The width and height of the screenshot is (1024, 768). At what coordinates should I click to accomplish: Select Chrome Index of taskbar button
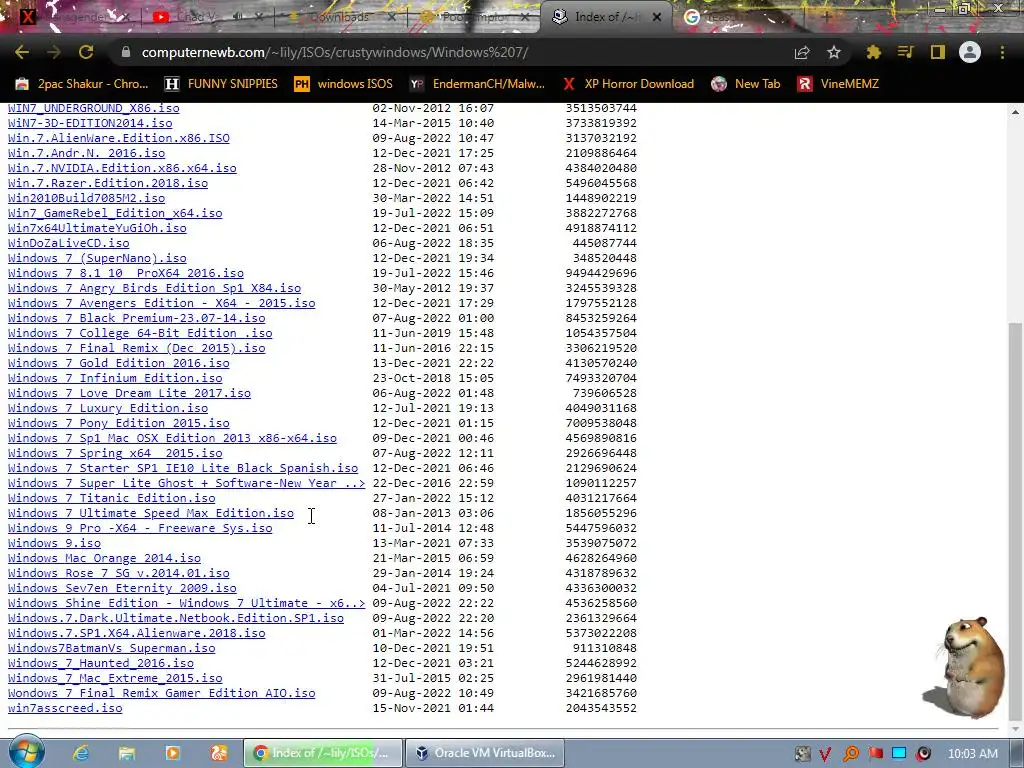coord(323,753)
